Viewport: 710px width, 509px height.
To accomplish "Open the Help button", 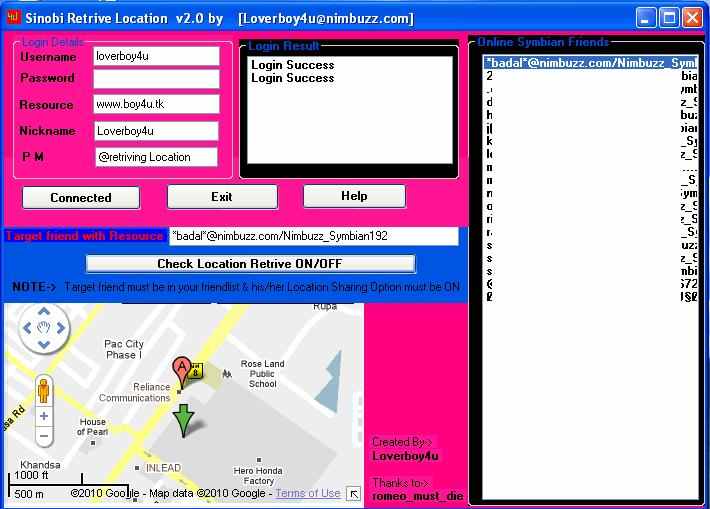I will 354,196.
